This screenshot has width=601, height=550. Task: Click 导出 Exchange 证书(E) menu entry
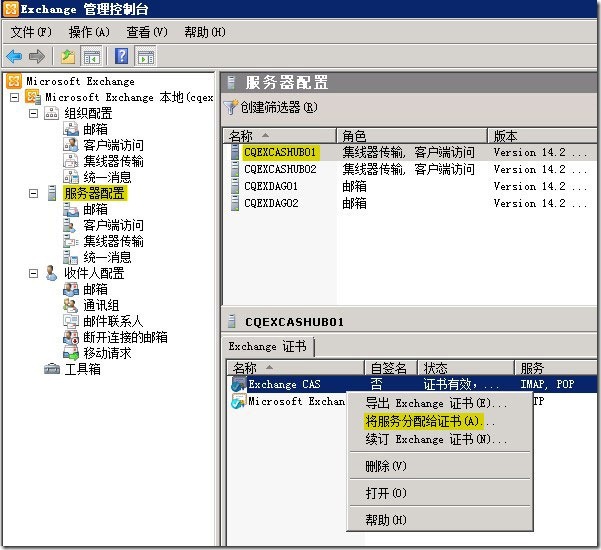429,403
